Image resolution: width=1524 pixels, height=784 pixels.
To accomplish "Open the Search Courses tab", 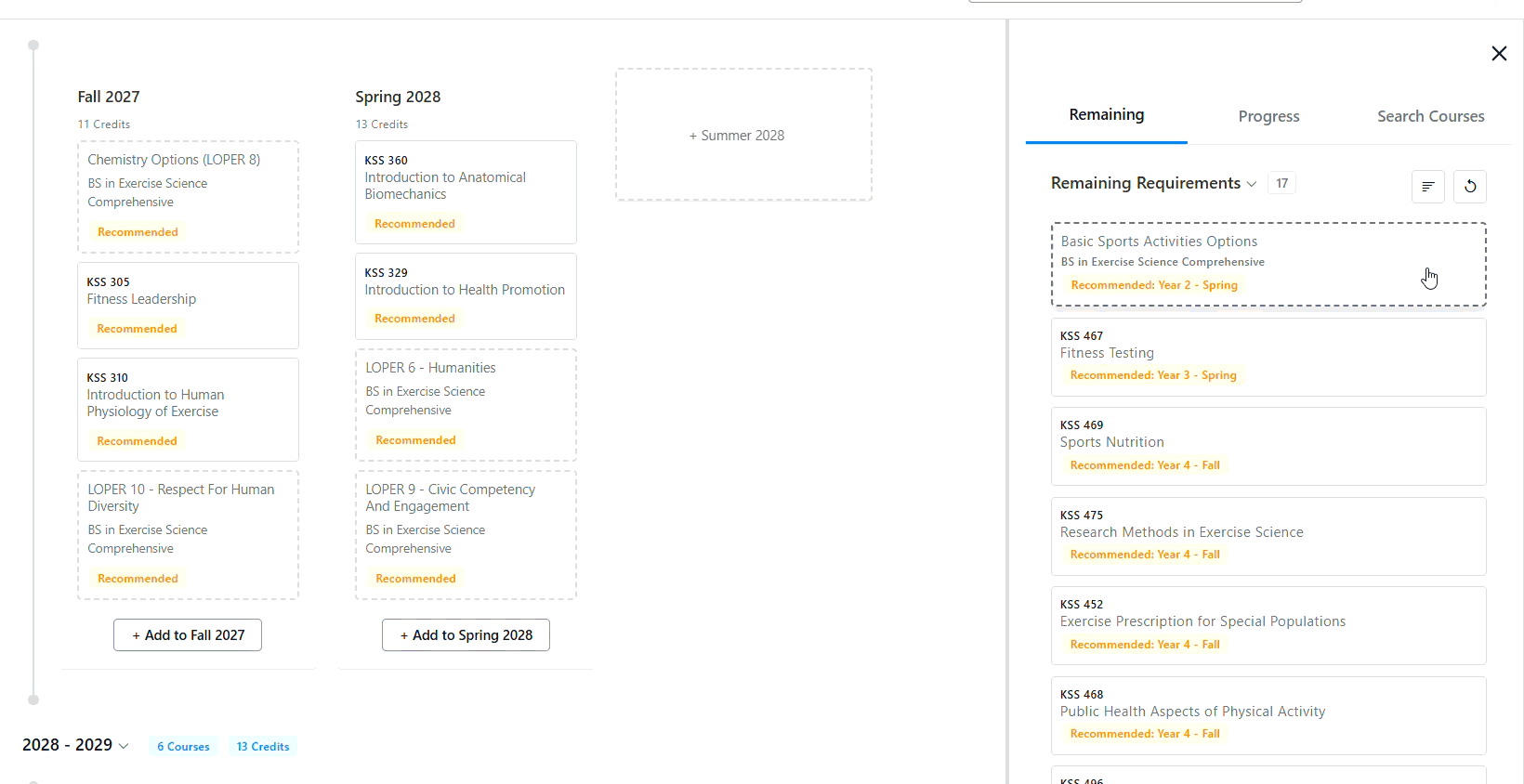I will click(1430, 117).
